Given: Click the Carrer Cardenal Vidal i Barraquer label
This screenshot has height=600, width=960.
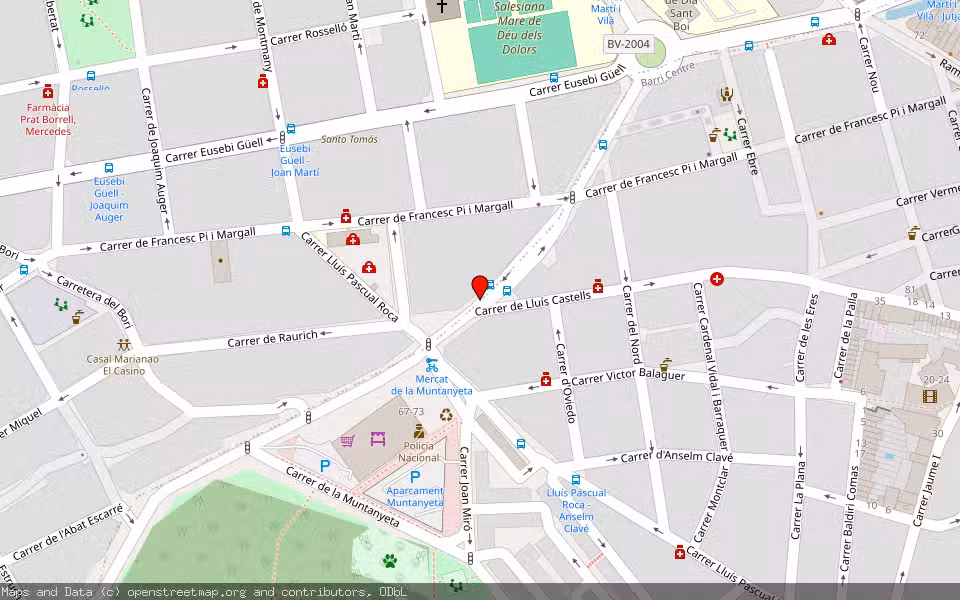Looking at the screenshot, I should (x=710, y=367).
